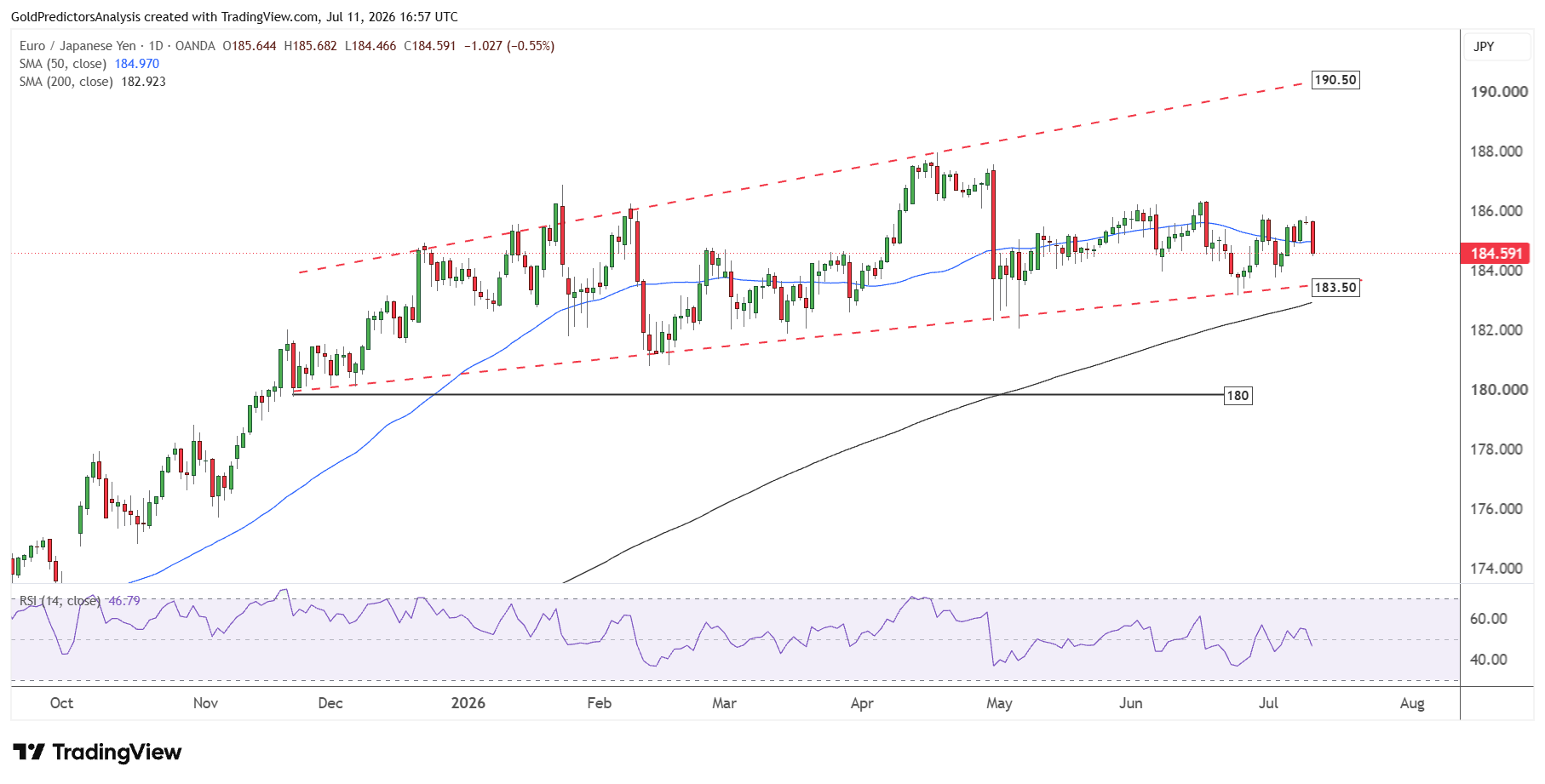Screen dimensions: 1545x784
Task: Open the JPY currency selector
Action: pyautogui.click(x=1496, y=47)
